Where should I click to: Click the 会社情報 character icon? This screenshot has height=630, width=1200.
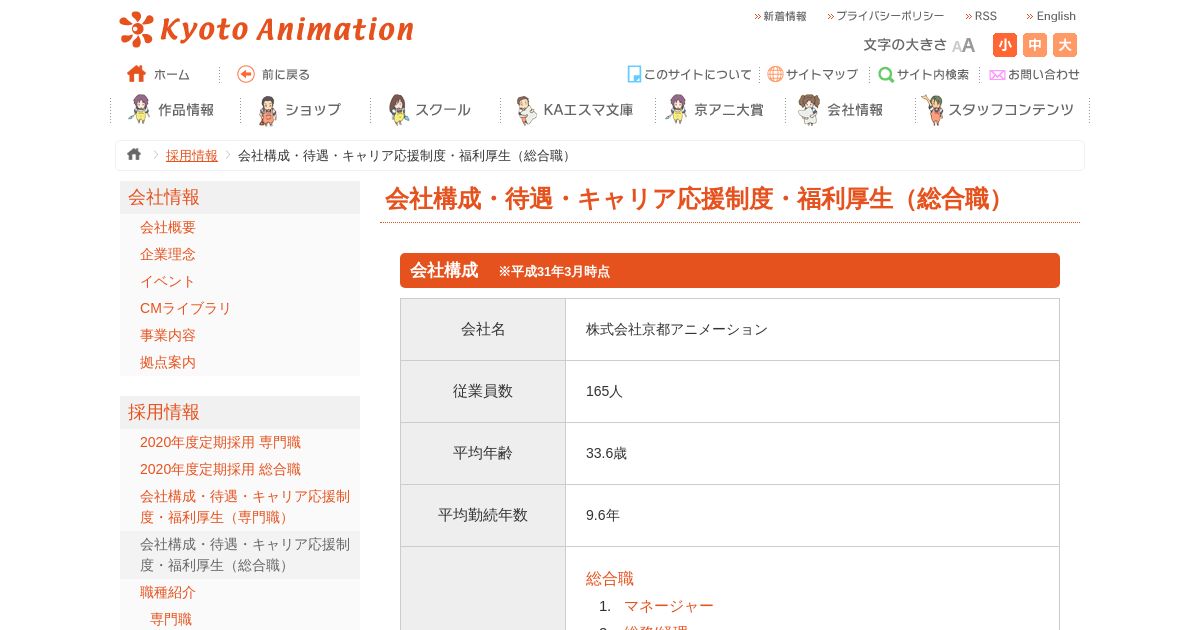[809, 109]
